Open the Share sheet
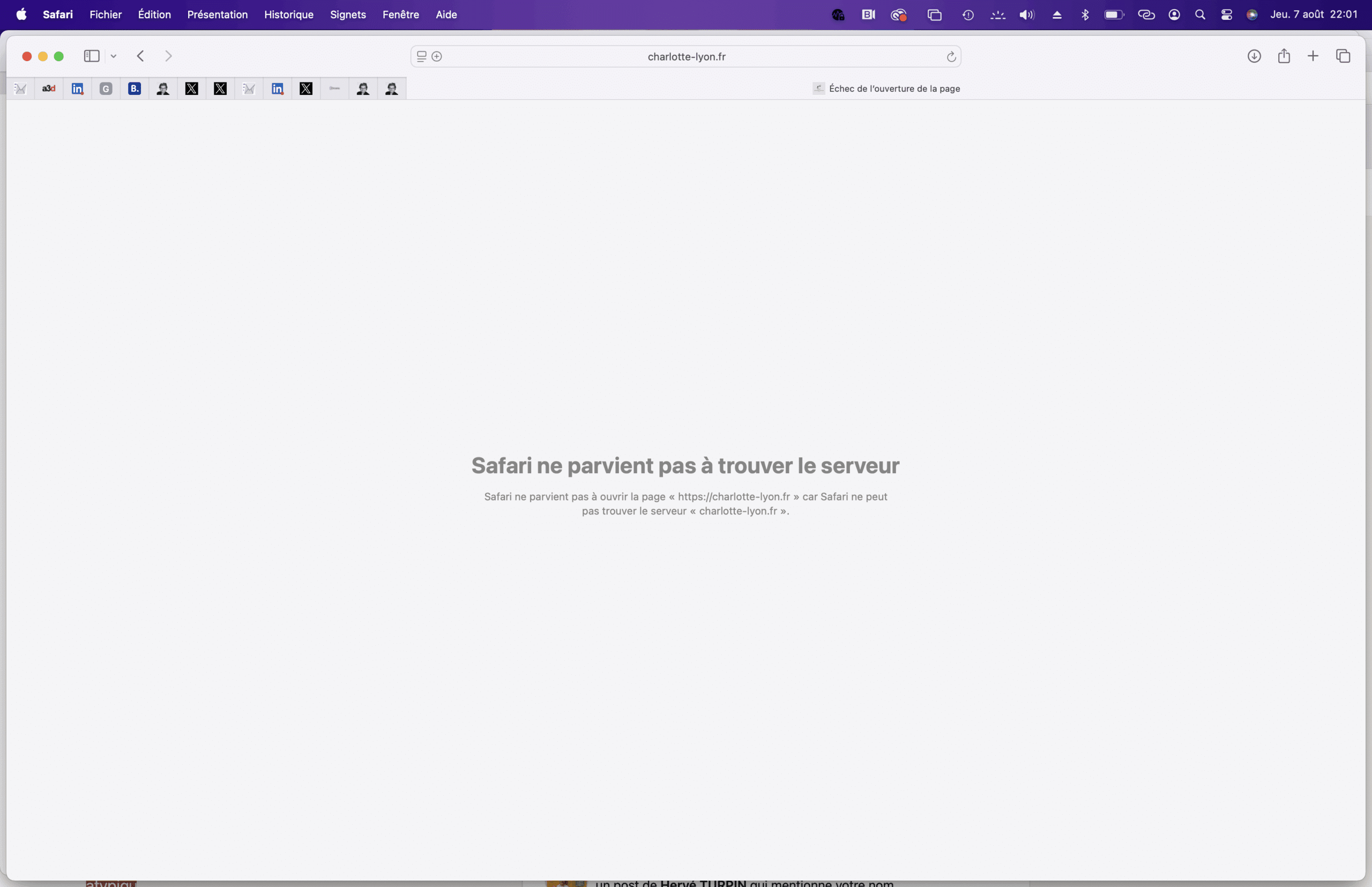 1283,56
